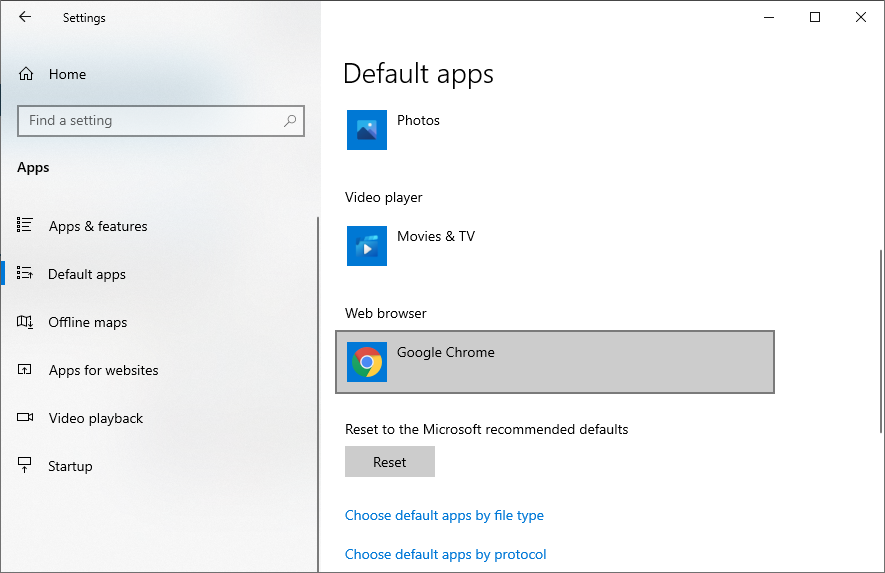Minimize the Settings window

point(769,17)
